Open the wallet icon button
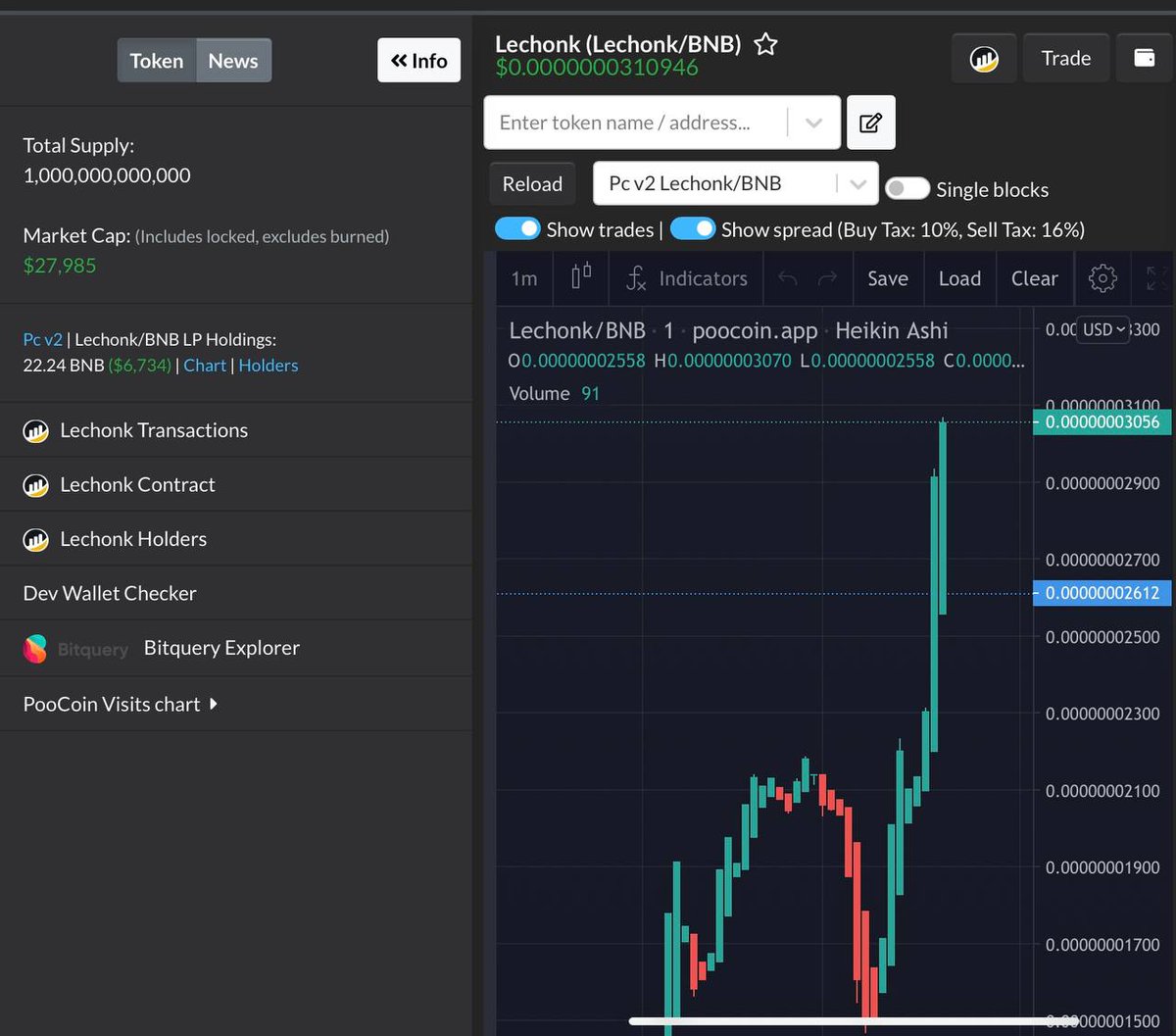 (x=1145, y=58)
